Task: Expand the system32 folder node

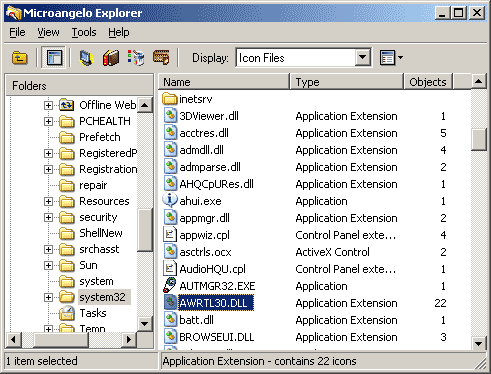Action: click(48, 297)
